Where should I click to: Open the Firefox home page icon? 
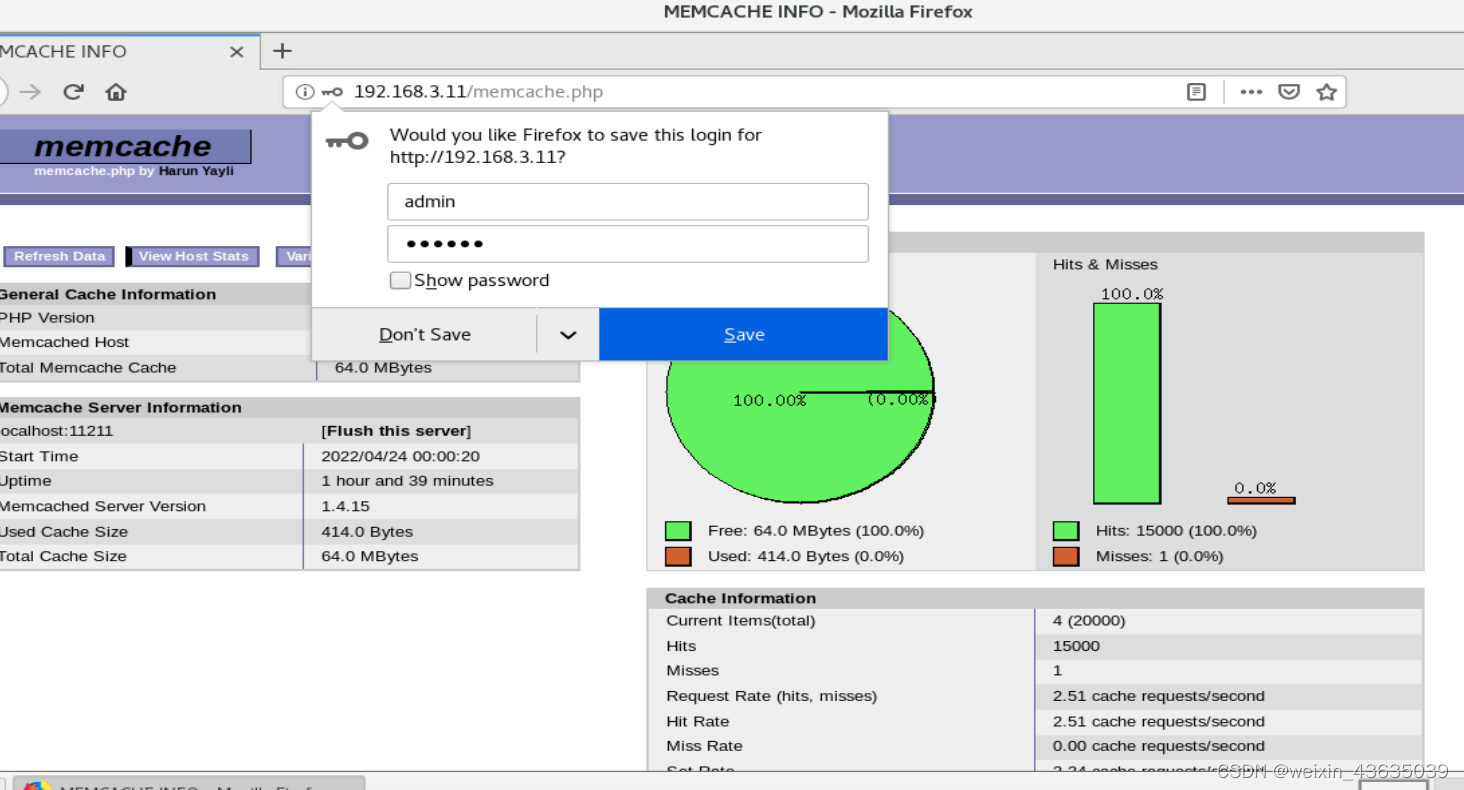pos(116,92)
